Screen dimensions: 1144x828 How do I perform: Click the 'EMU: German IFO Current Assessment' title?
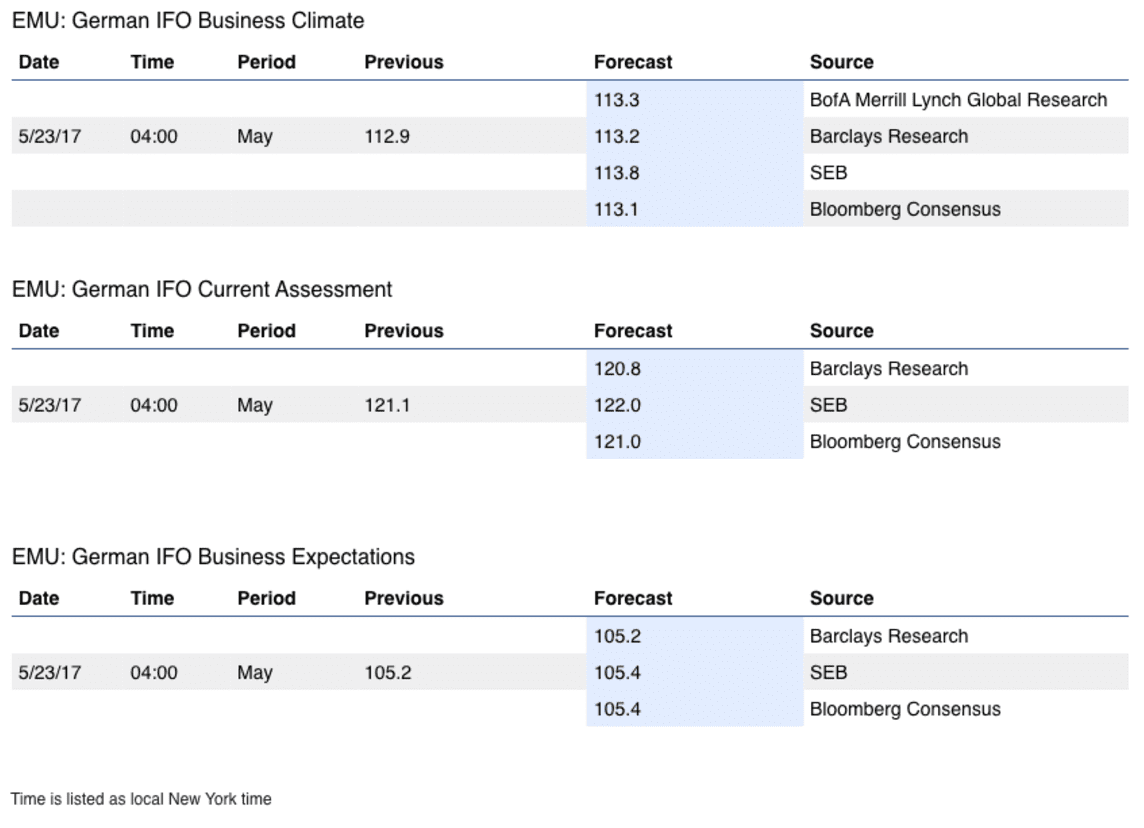(x=202, y=290)
